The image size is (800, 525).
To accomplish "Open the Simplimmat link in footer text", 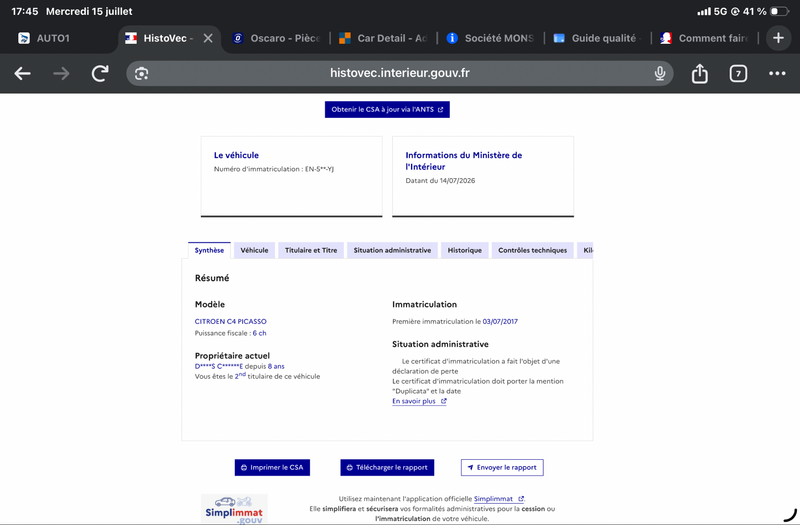I will (x=498, y=498).
